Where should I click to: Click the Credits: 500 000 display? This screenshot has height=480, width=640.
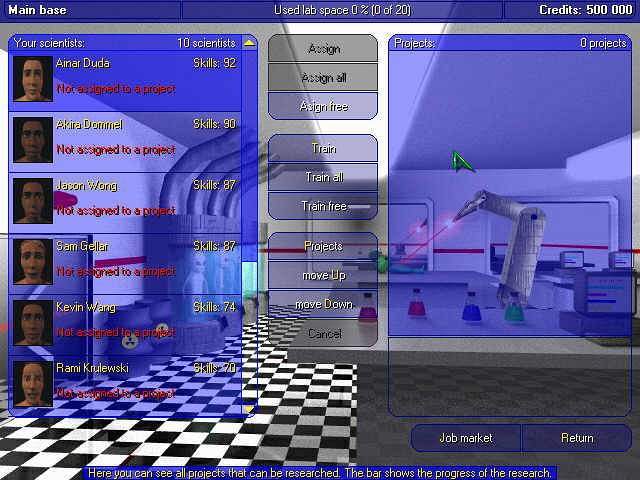tap(586, 10)
